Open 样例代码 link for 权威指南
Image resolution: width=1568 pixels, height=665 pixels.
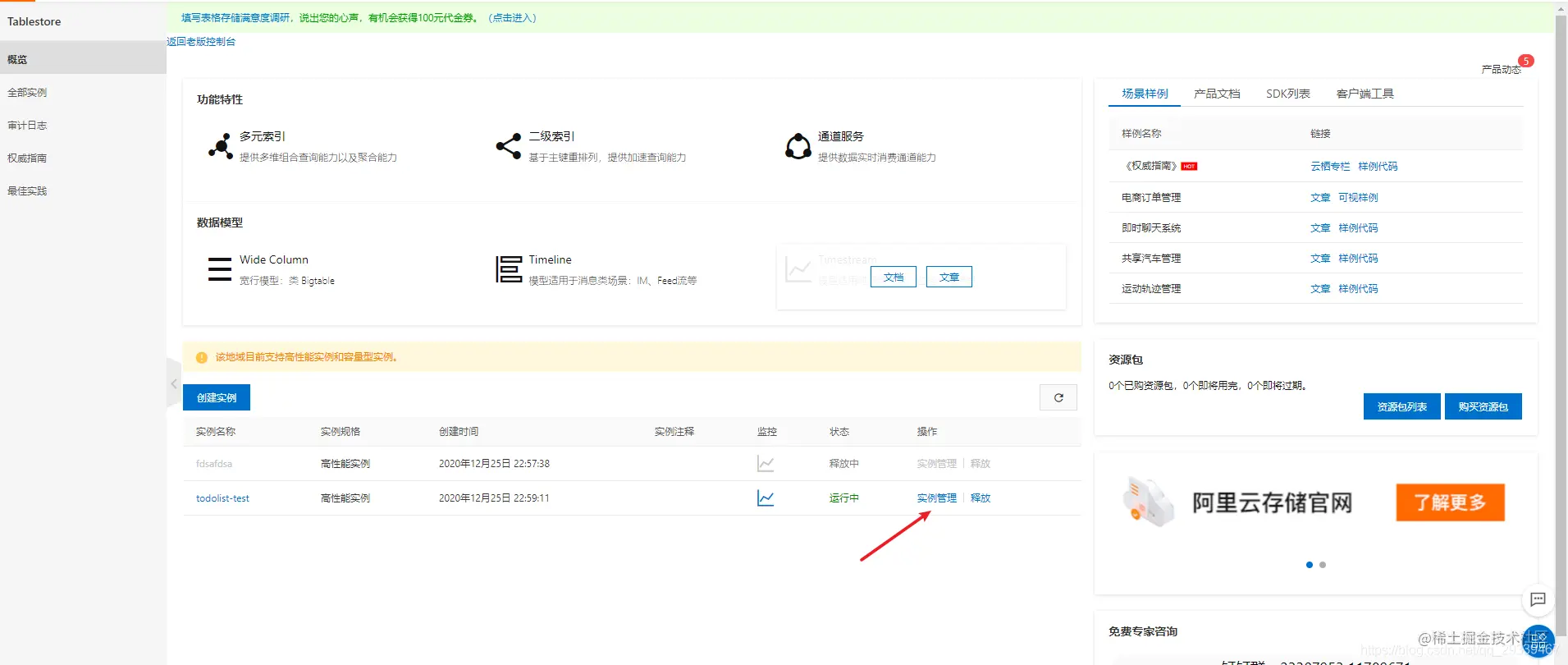point(1378,166)
